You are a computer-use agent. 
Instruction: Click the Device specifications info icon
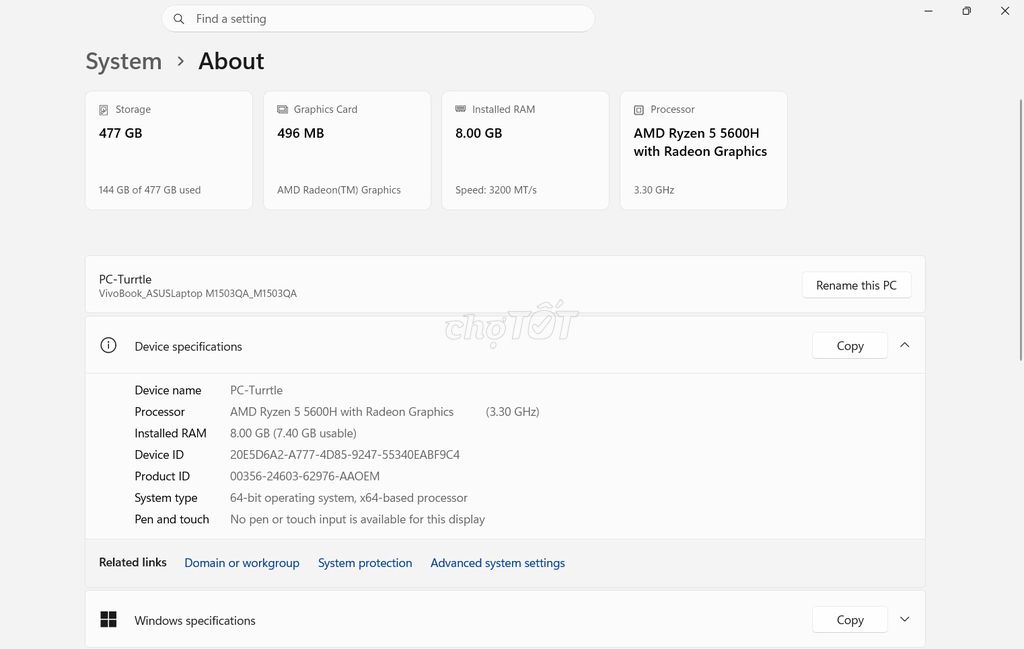[x=108, y=345]
